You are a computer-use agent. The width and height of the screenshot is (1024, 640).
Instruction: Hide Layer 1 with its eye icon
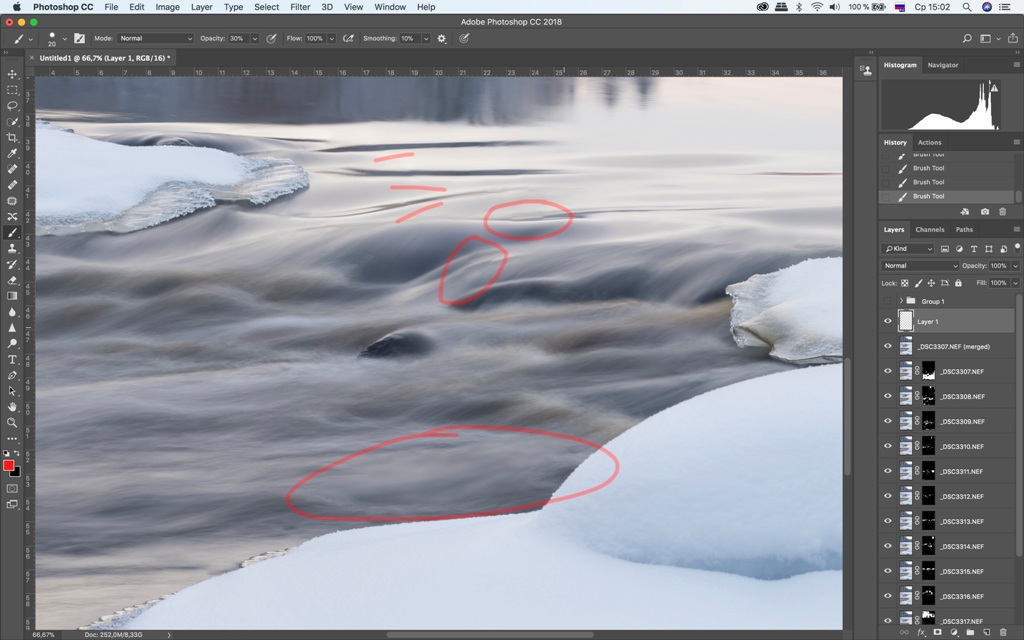887,321
